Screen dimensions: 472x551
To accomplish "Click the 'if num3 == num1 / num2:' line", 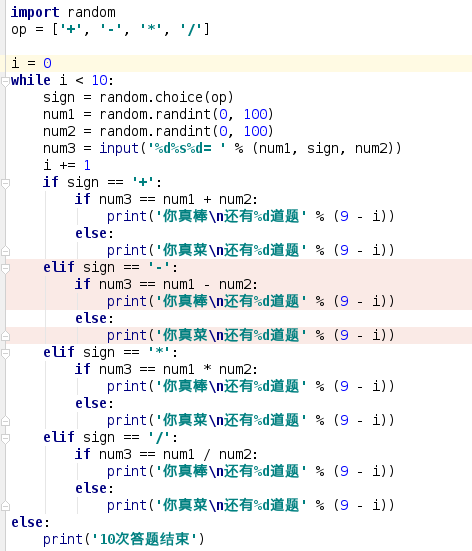I will point(166,454).
